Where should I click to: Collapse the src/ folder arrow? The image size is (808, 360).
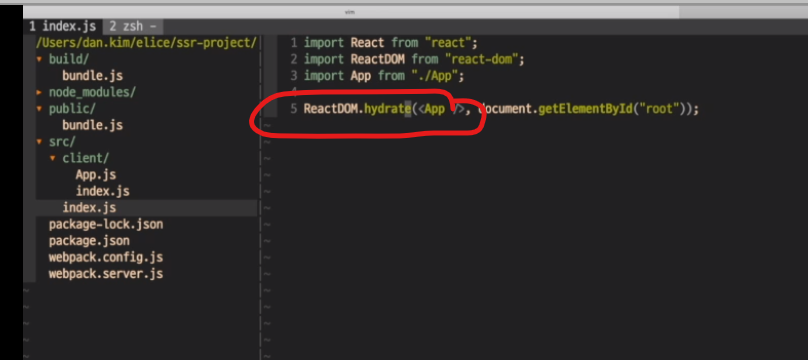point(40,142)
